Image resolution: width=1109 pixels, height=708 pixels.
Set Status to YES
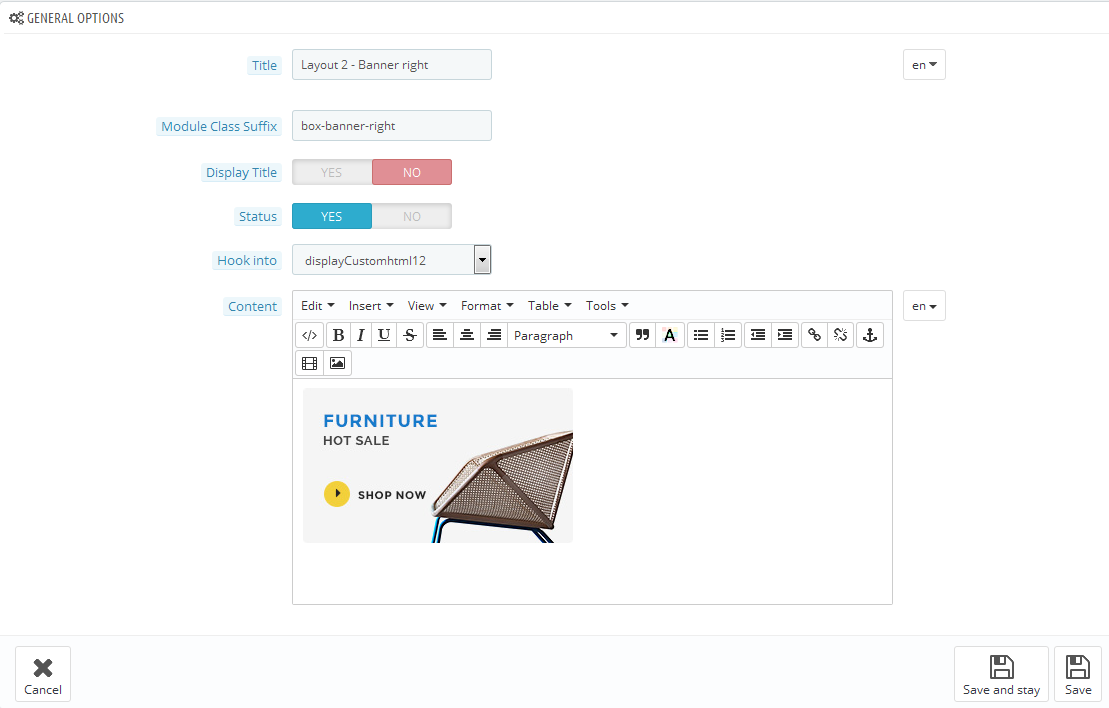click(x=332, y=216)
